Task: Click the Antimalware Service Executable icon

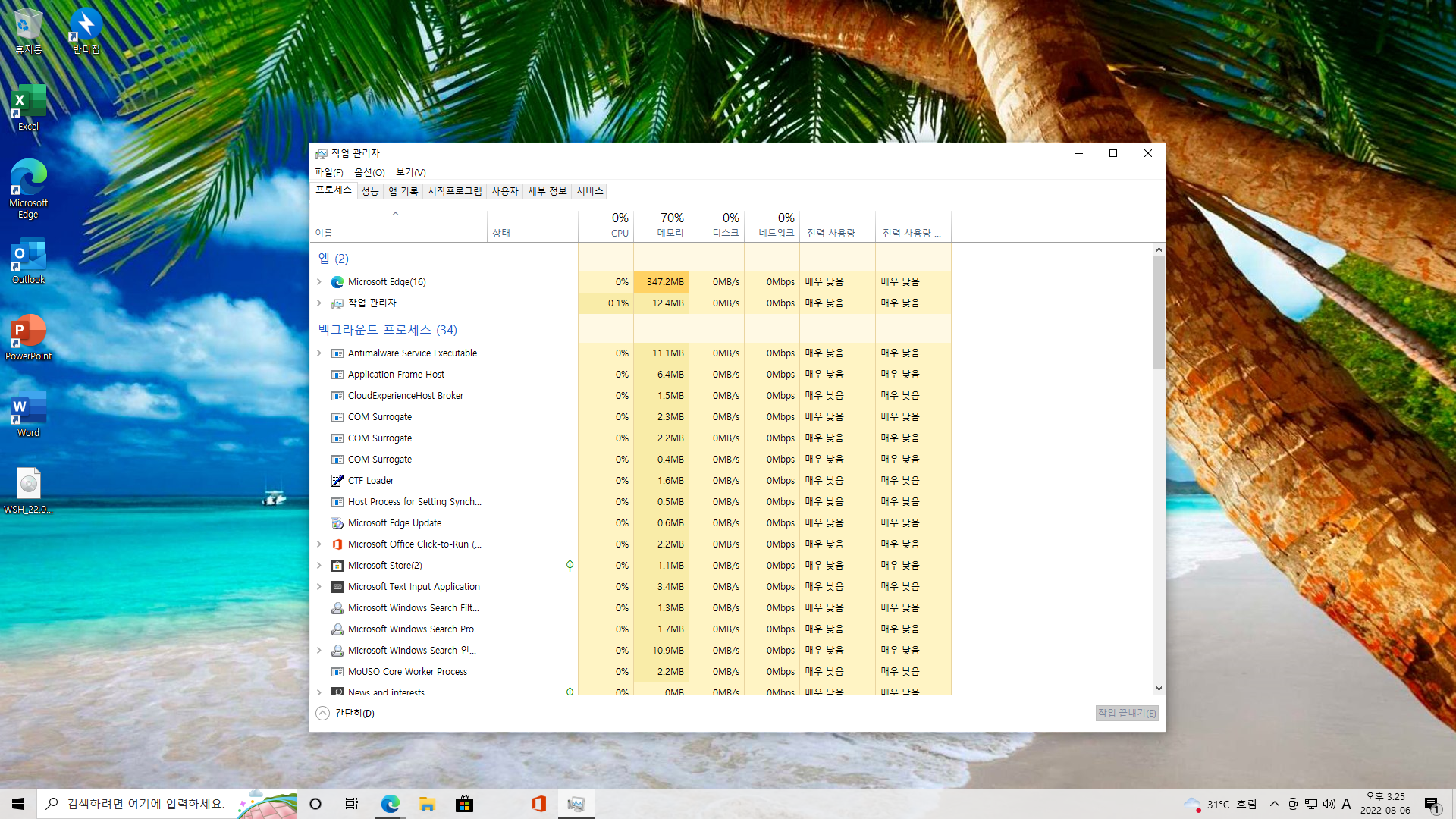Action: [337, 353]
